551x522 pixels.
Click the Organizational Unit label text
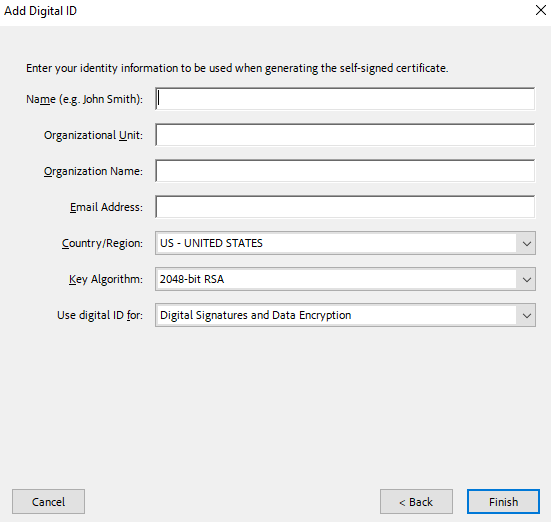[x=93, y=135]
